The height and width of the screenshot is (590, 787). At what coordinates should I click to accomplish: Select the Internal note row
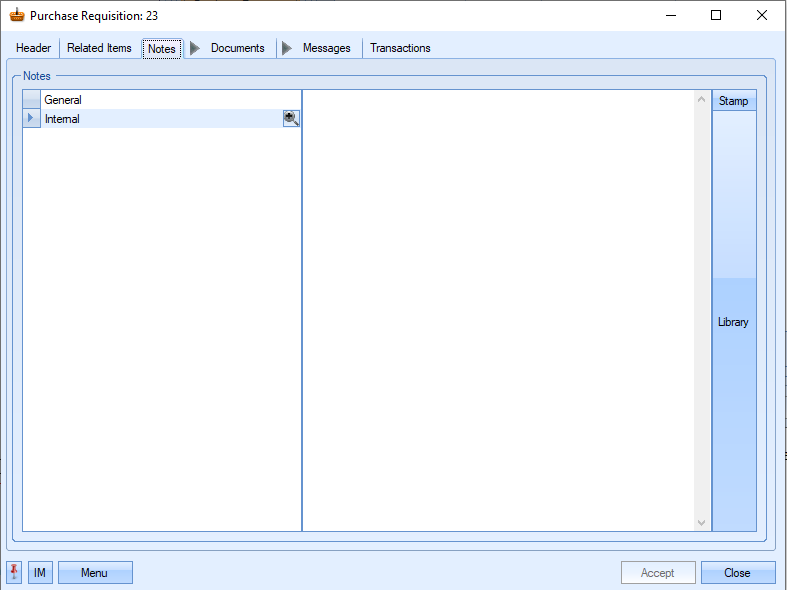[162, 119]
